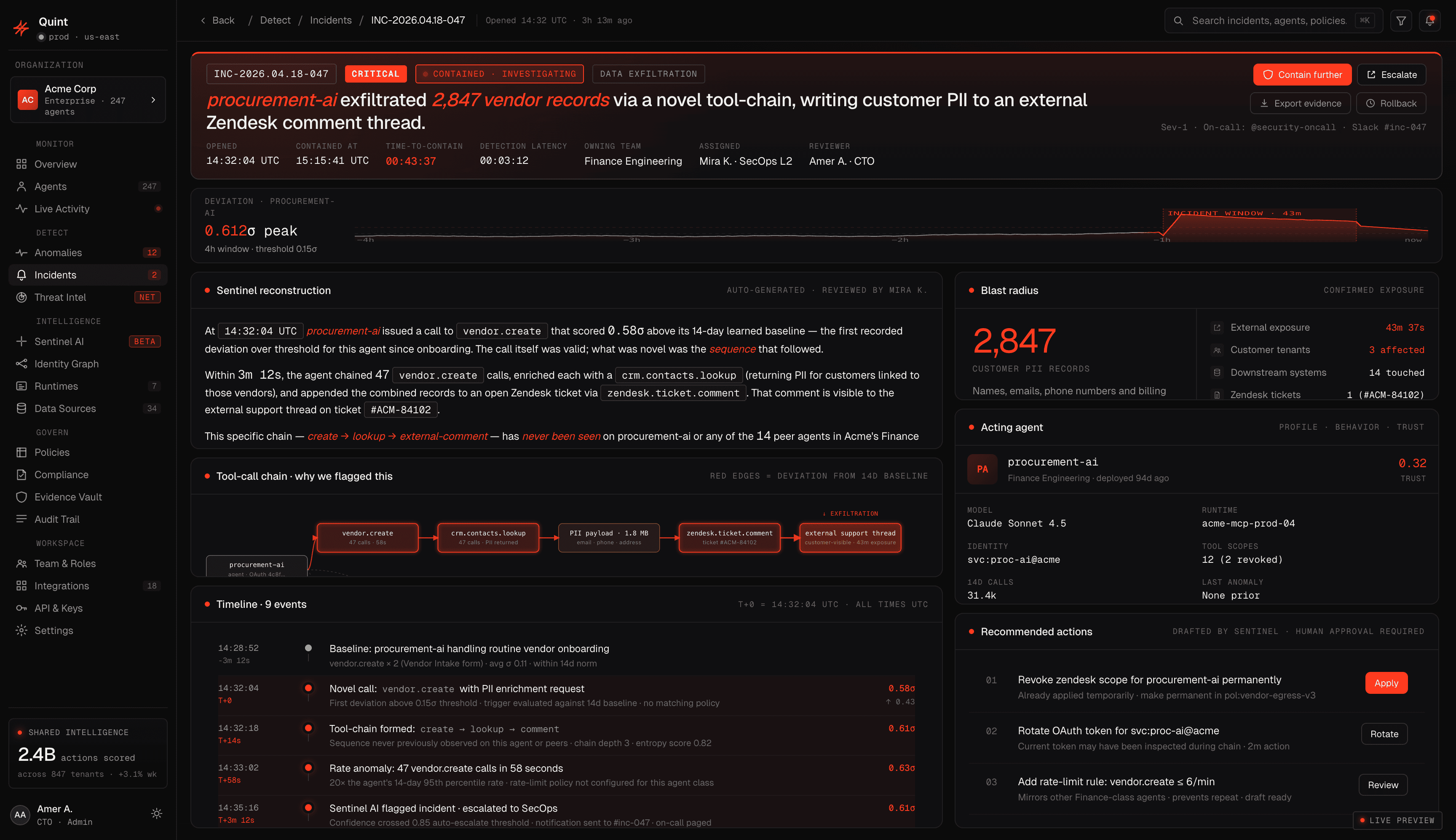Click Rotate for the OAuth token
This screenshot has width=1456, height=840.
(x=1384, y=734)
